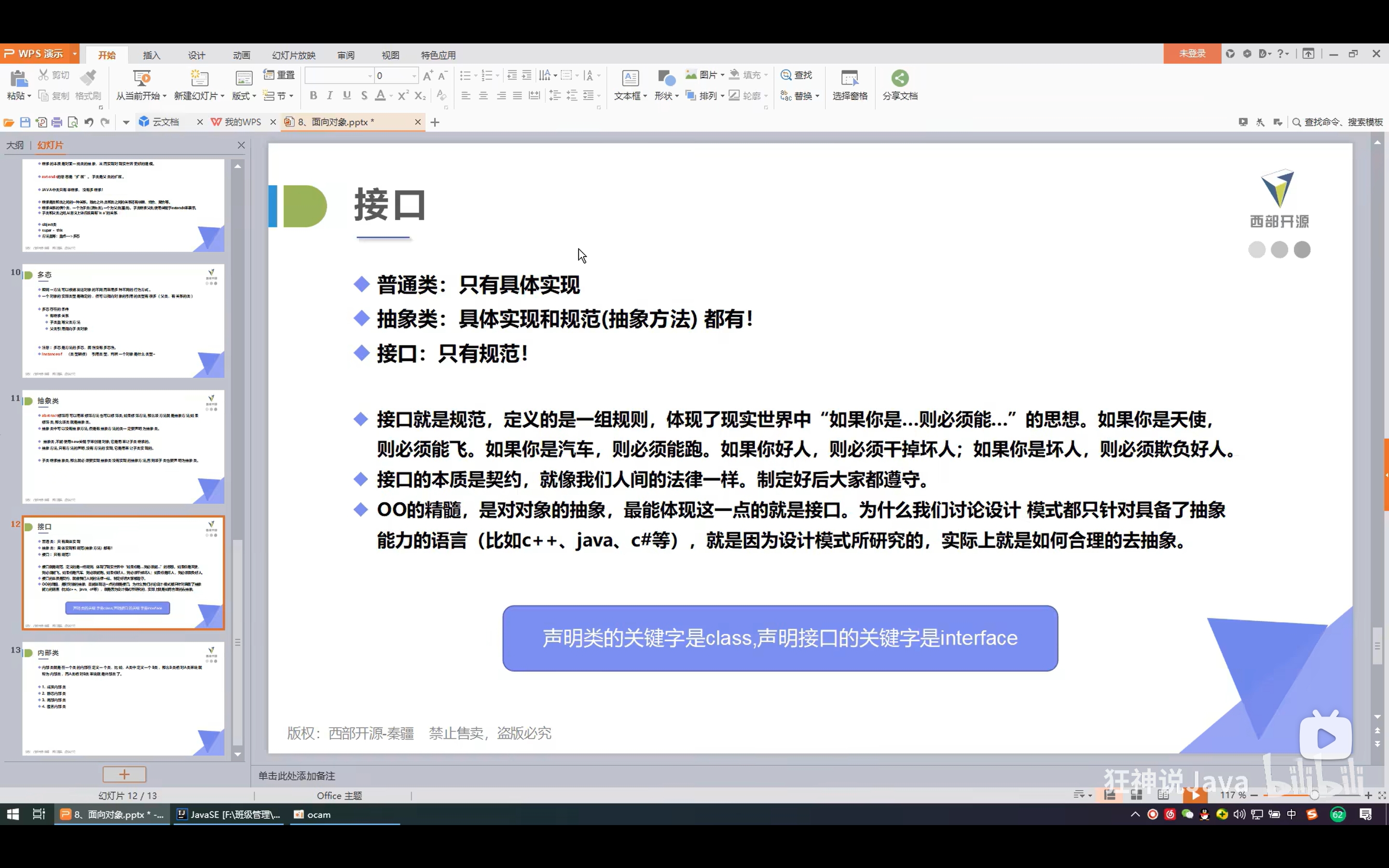Click the Format Painter brush icon
The image size is (1389, 868).
pos(88,77)
